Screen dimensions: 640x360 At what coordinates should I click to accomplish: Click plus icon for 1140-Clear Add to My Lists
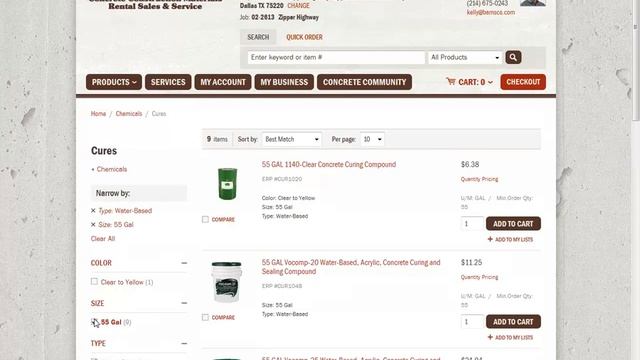490,239
